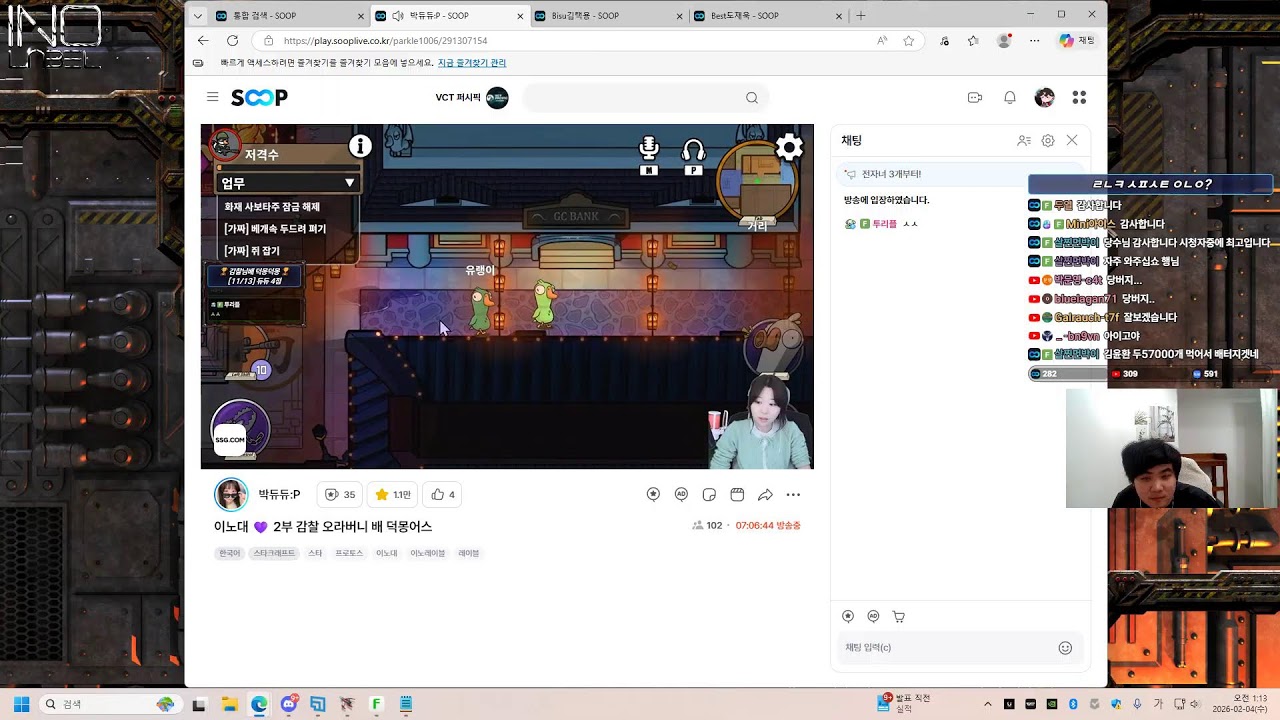This screenshot has width=1280, height=720.
Task: Open chat settings gear
Action: tap(1048, 141)
